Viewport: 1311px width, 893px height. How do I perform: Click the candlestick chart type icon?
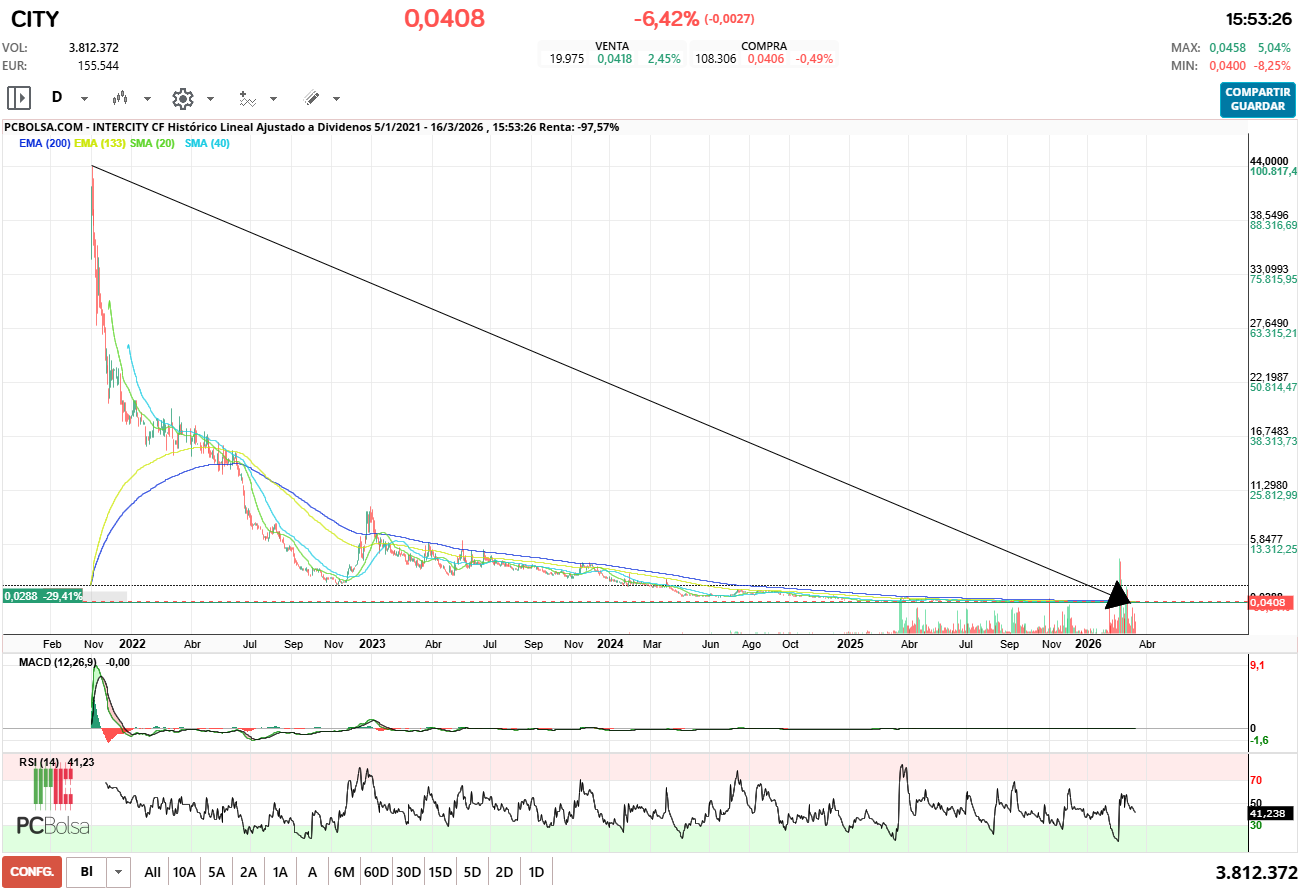pos(121,98)
